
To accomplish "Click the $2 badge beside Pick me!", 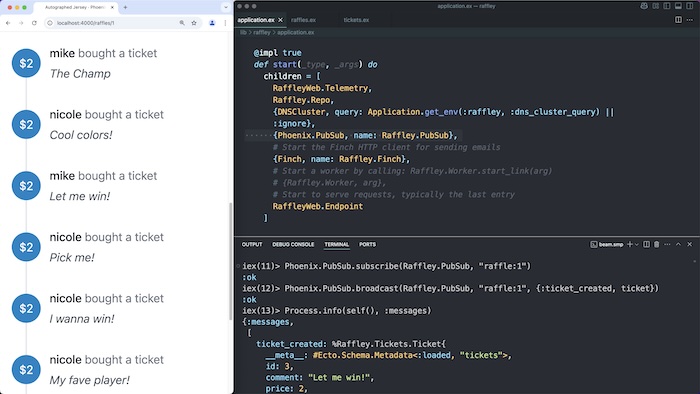I will 26,247.
